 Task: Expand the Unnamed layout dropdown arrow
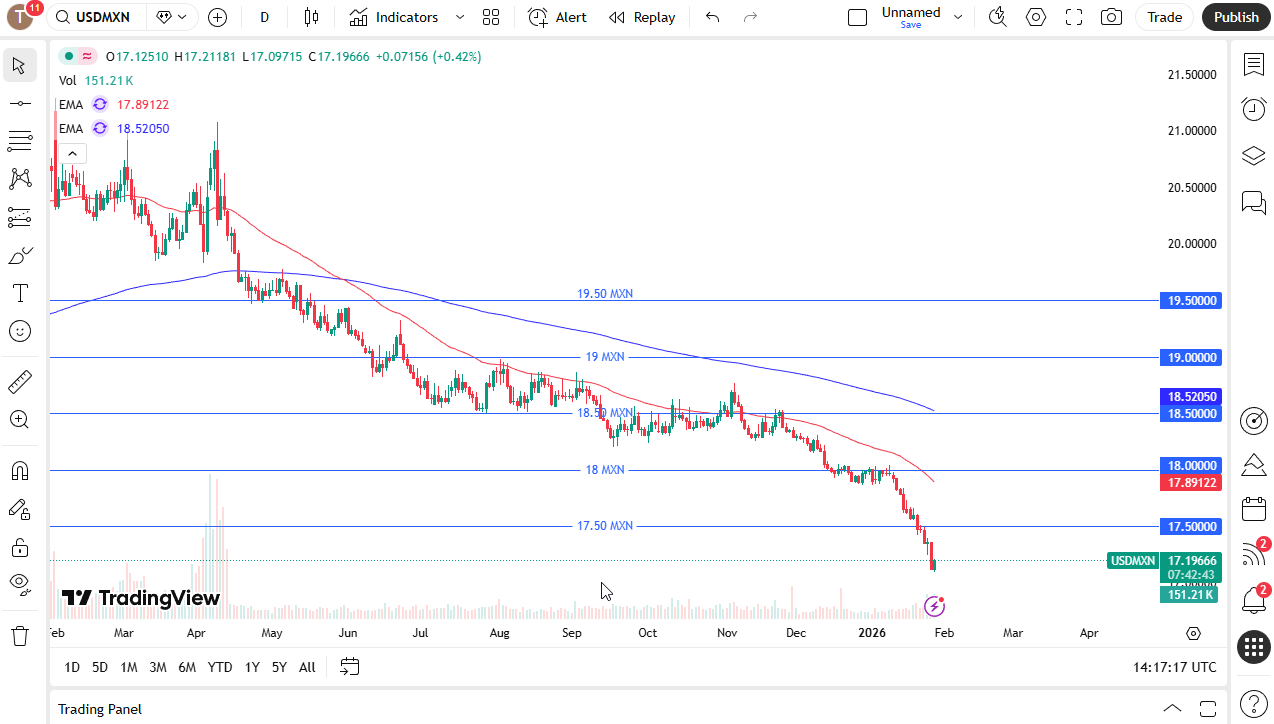pos(958,17)
